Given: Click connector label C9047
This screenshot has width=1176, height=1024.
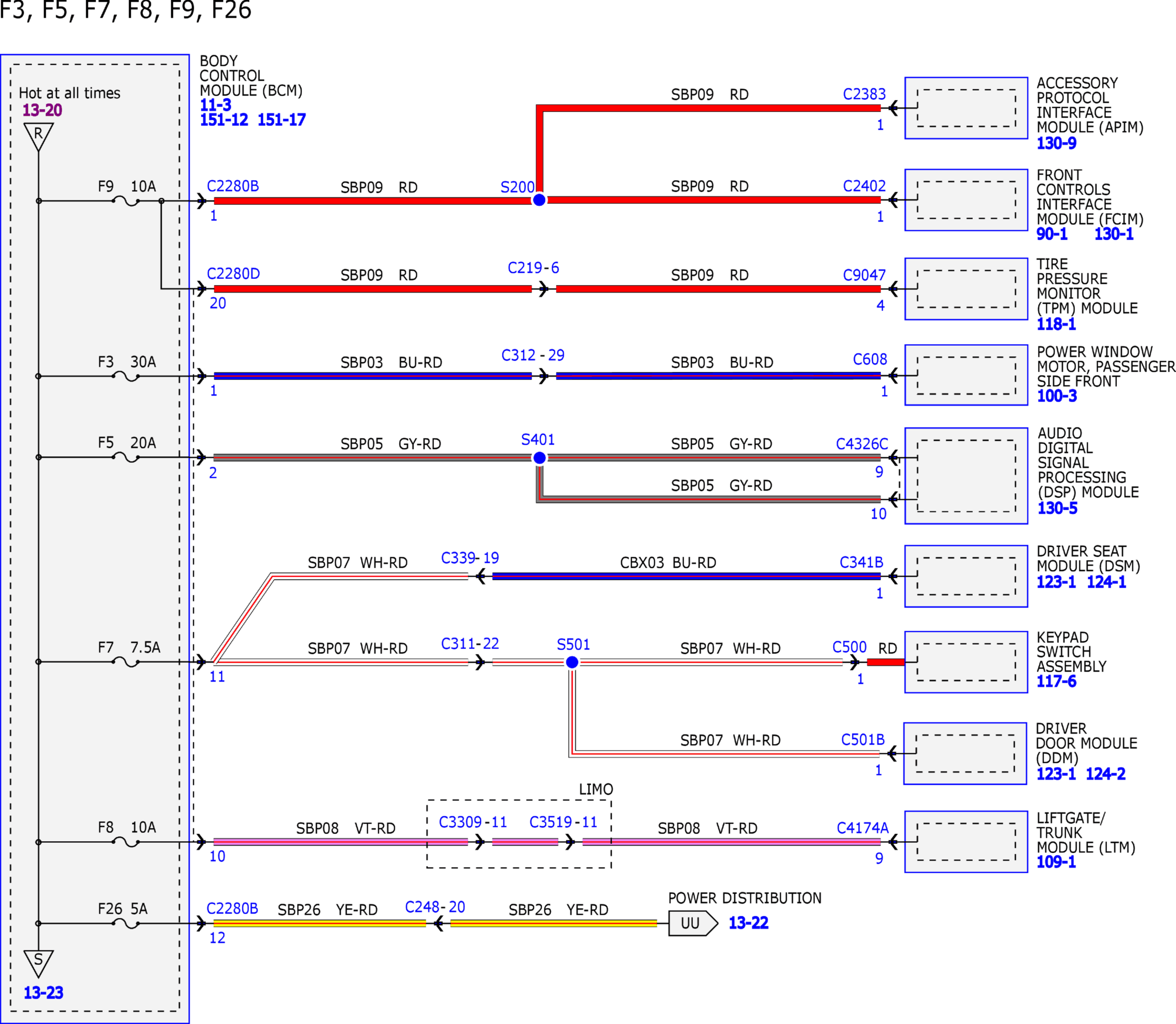Looking at the screenshot, I should click(864, 276).
